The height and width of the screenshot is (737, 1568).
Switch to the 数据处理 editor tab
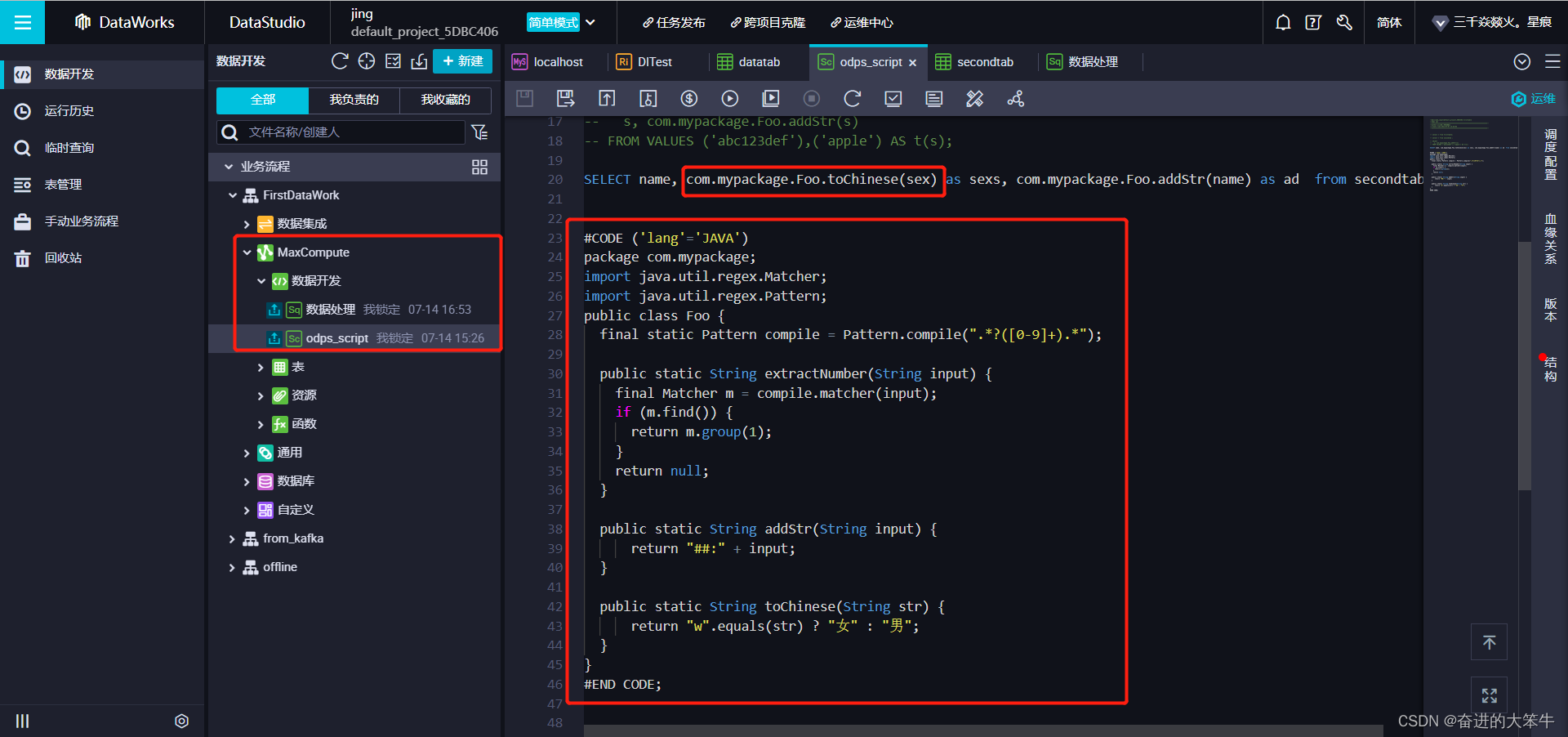pyautogui.click(x=1083, y=62)
